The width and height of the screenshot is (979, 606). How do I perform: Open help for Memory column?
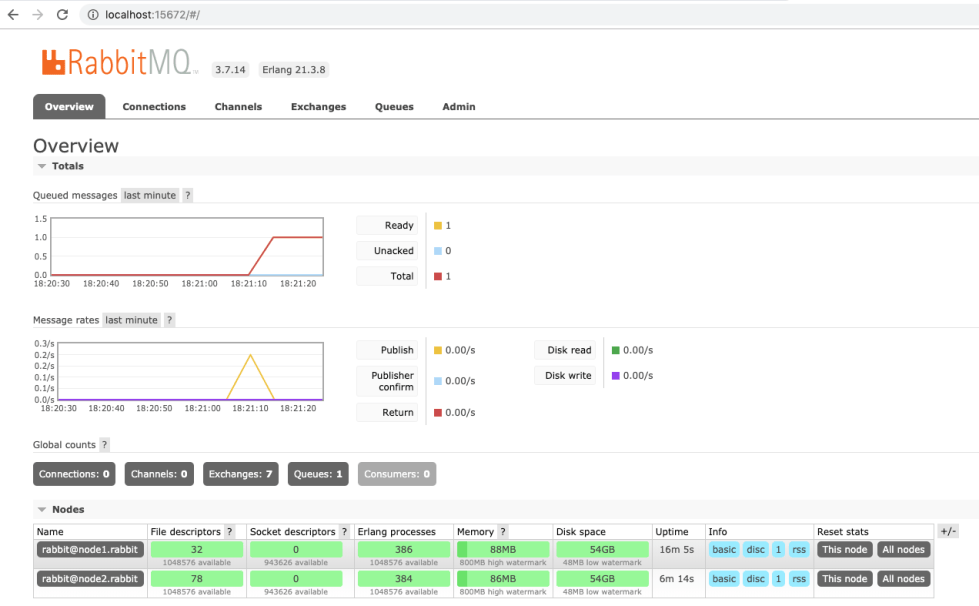503,532
